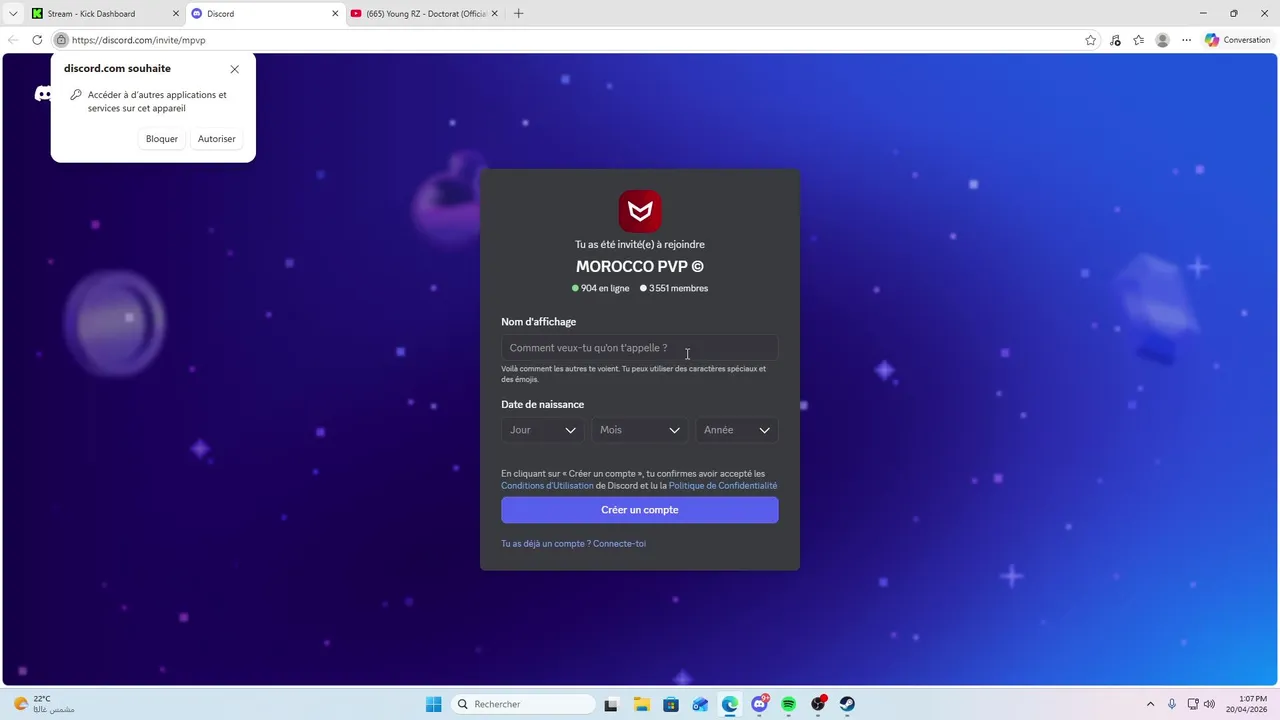The image size is (1280, 720).
Task: Open Outlook mail app from the taskbar
Action: pyautogui.click(x=700, y=704)
